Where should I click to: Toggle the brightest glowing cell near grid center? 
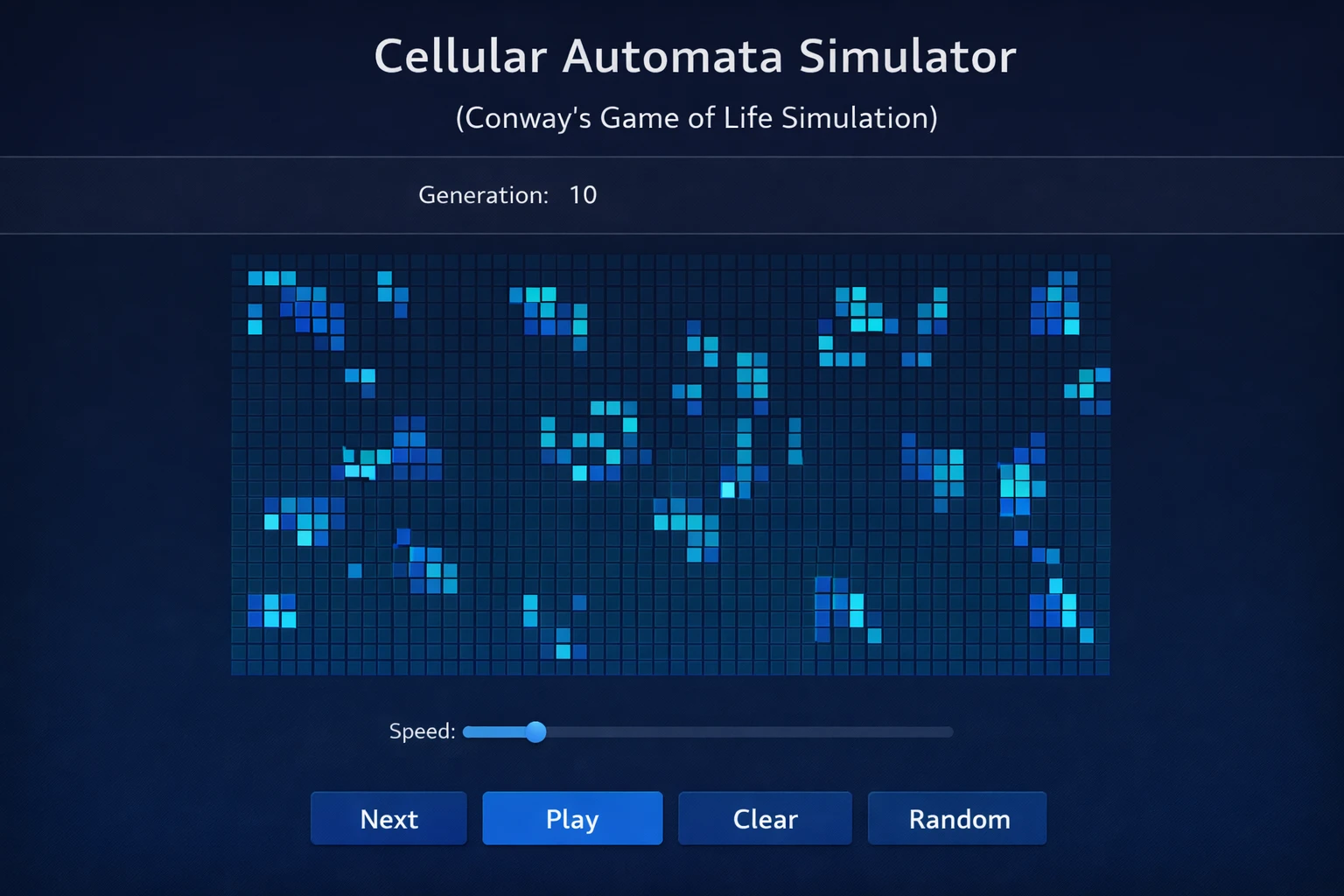pyautogui.click(x=727, y=489)
